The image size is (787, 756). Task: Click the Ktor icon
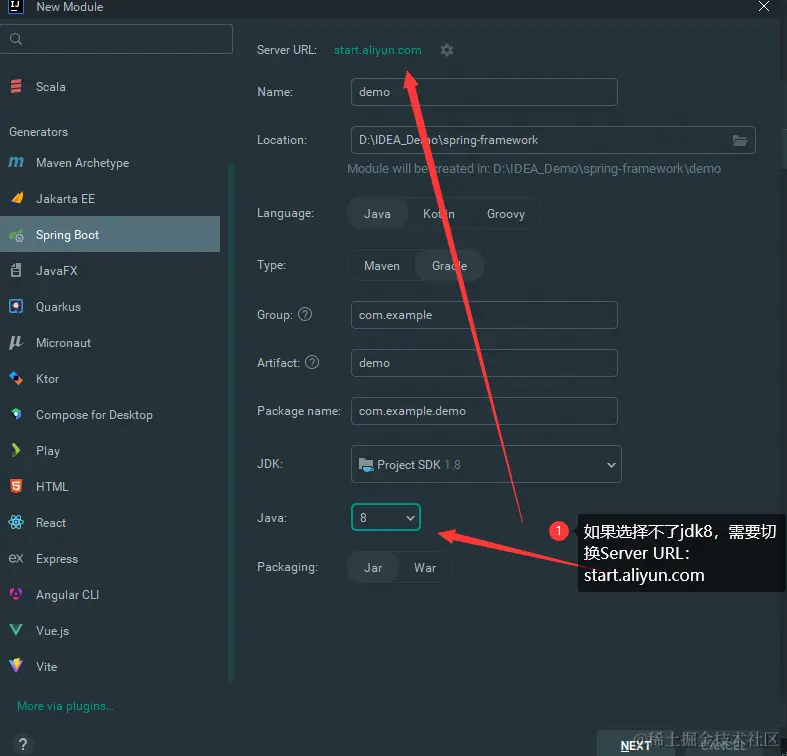[16, 378]
